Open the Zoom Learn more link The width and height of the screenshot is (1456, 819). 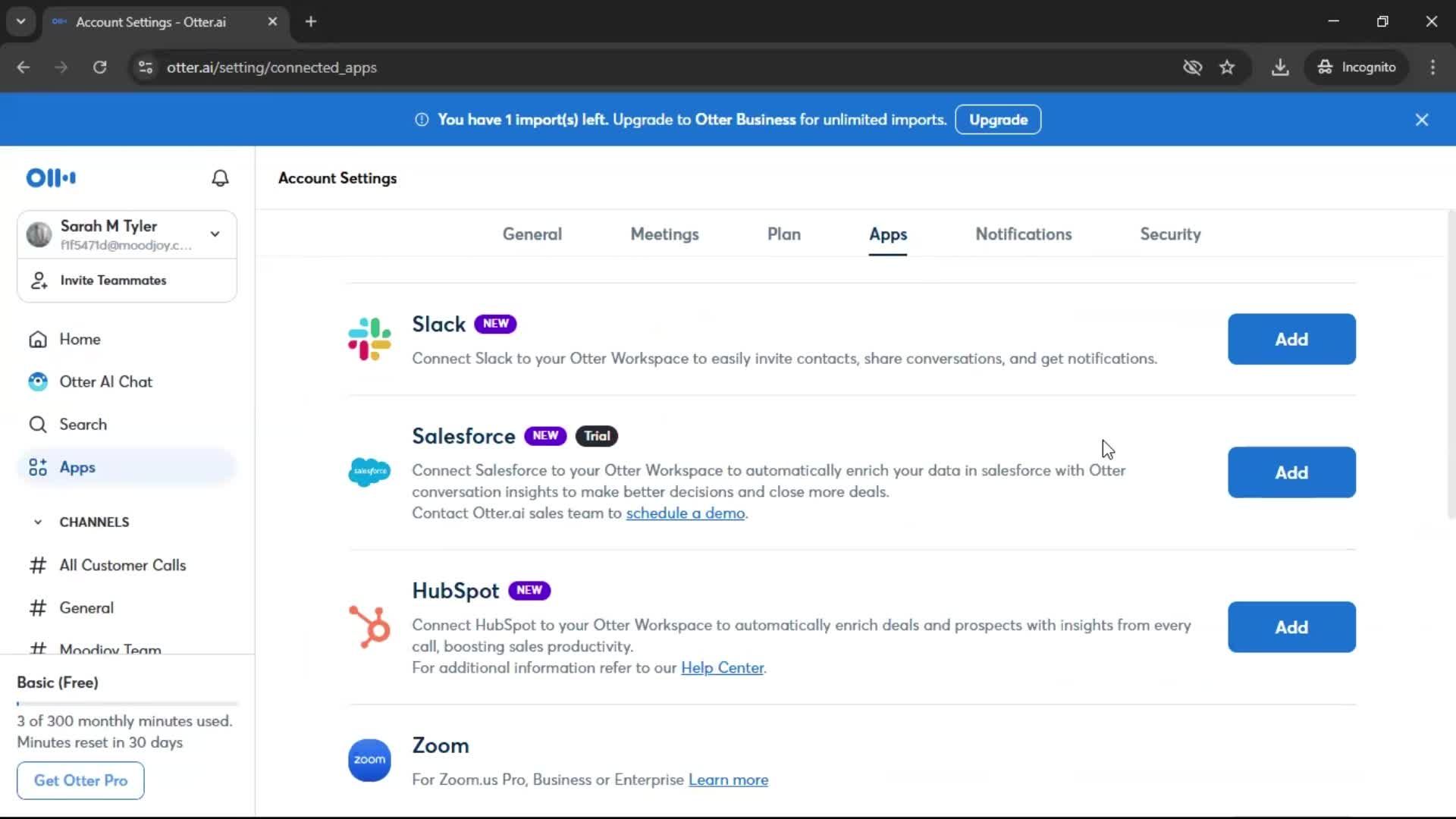click(728, 780)
